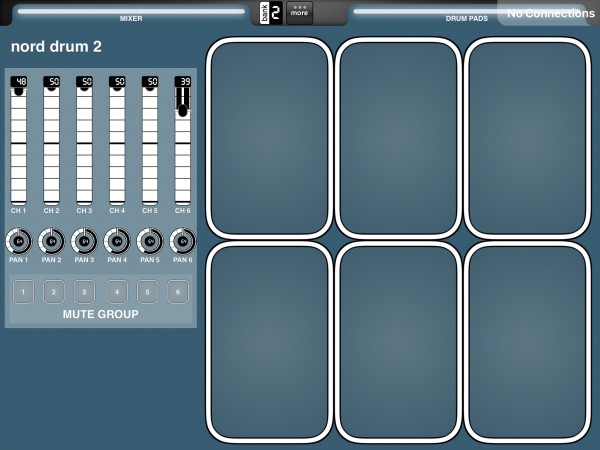Tap the more button

(x=299, y=13)
